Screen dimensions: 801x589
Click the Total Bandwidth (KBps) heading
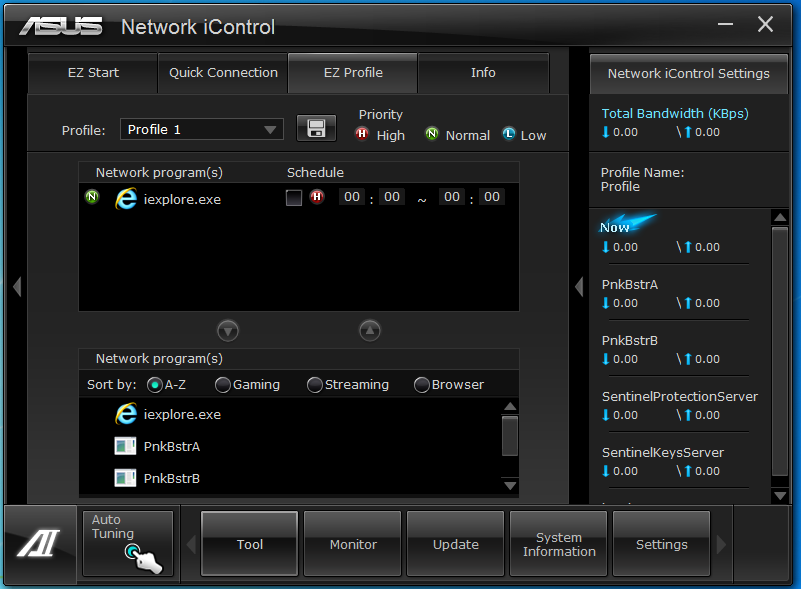point(675,113)
